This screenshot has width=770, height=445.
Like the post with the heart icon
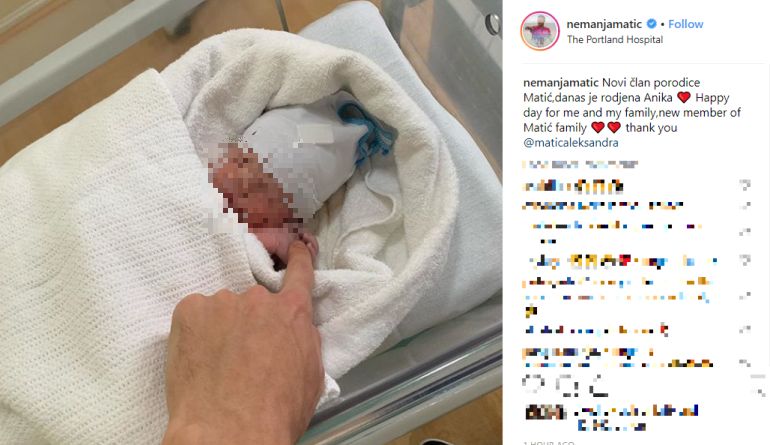click(533, 385)
